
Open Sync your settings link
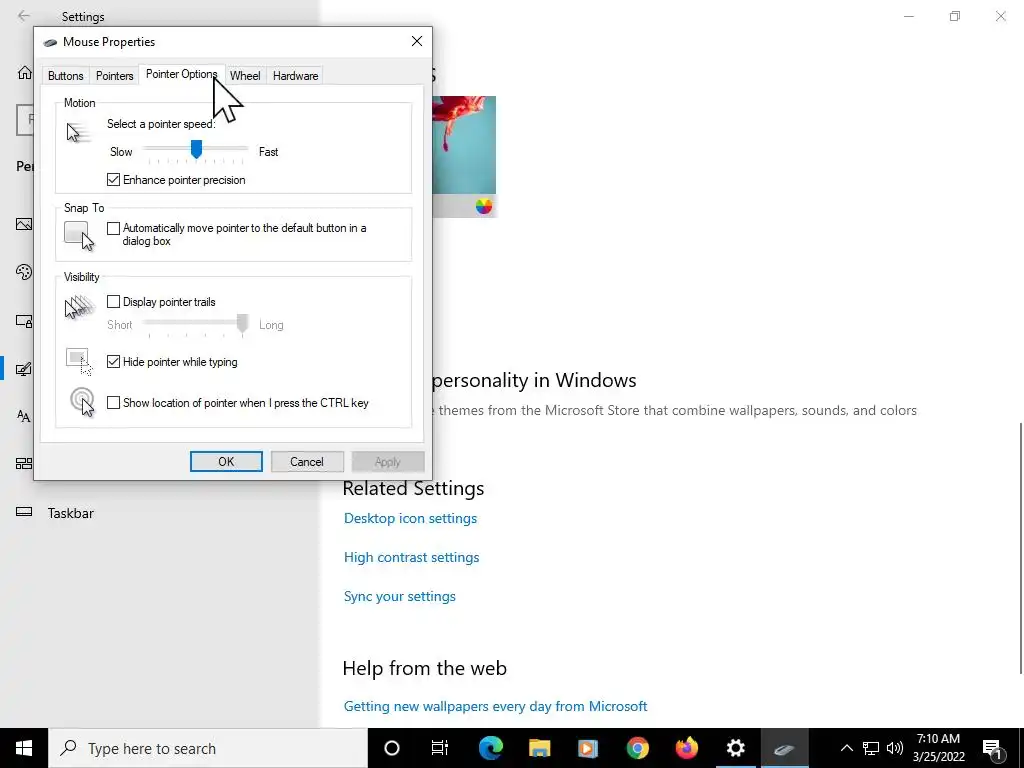(x=400, y=597)
